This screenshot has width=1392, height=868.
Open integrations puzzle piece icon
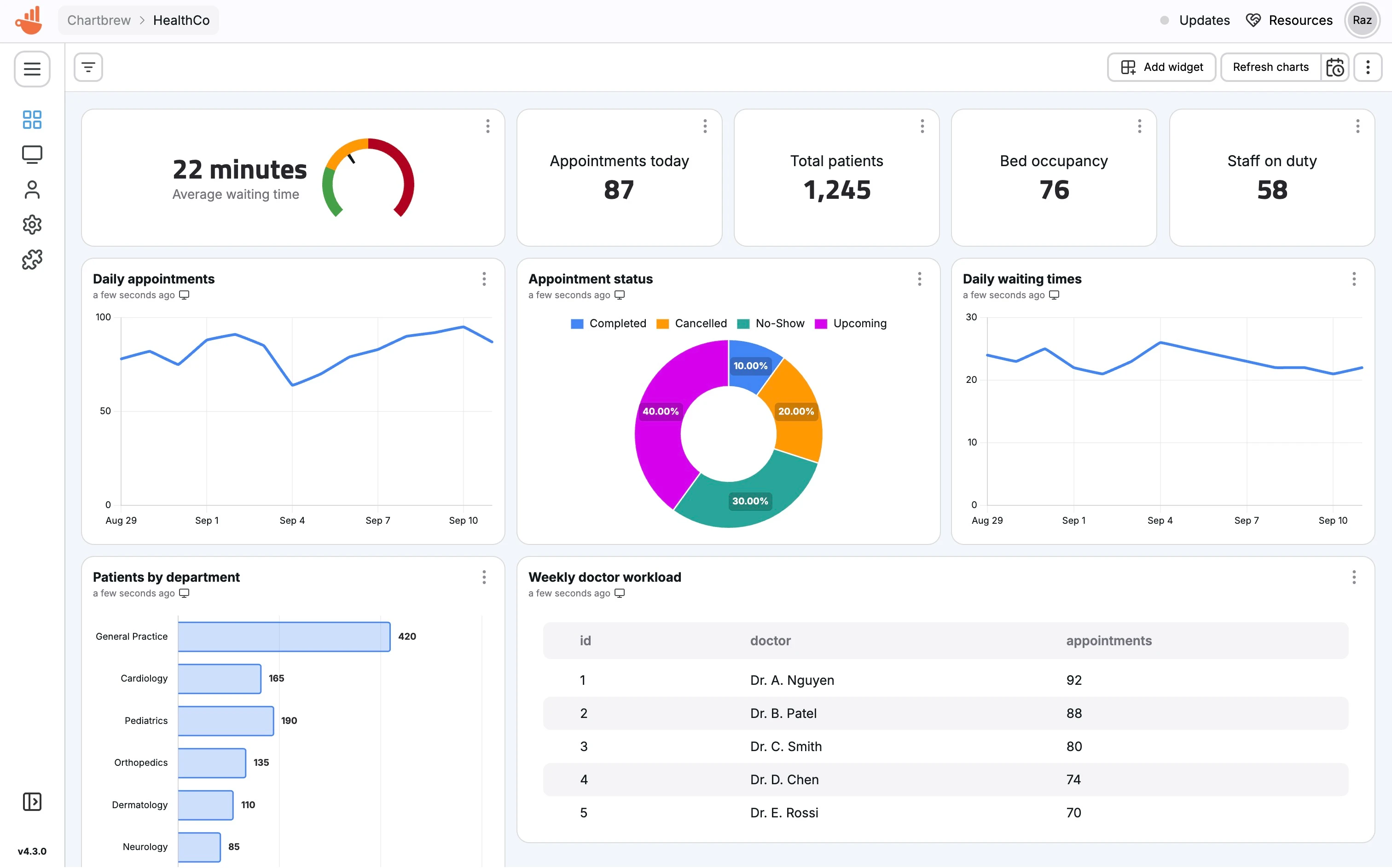32,260
